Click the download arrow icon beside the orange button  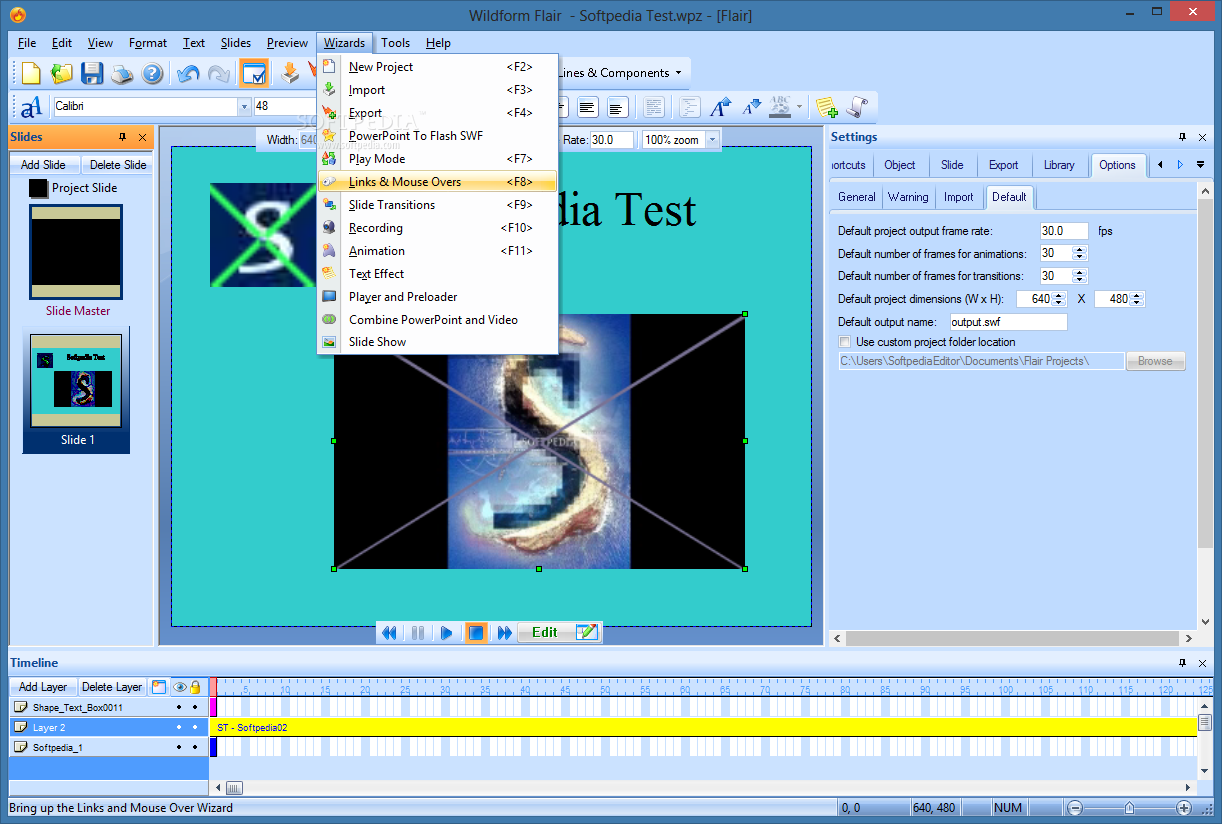point(290,73)
